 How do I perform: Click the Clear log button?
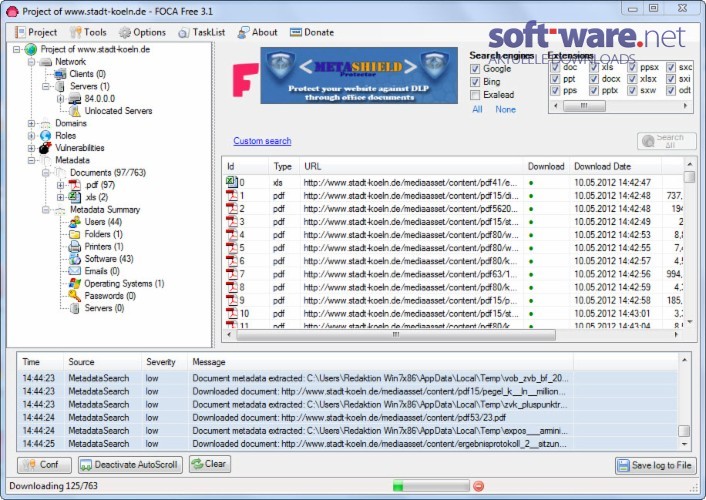point(210,464)
